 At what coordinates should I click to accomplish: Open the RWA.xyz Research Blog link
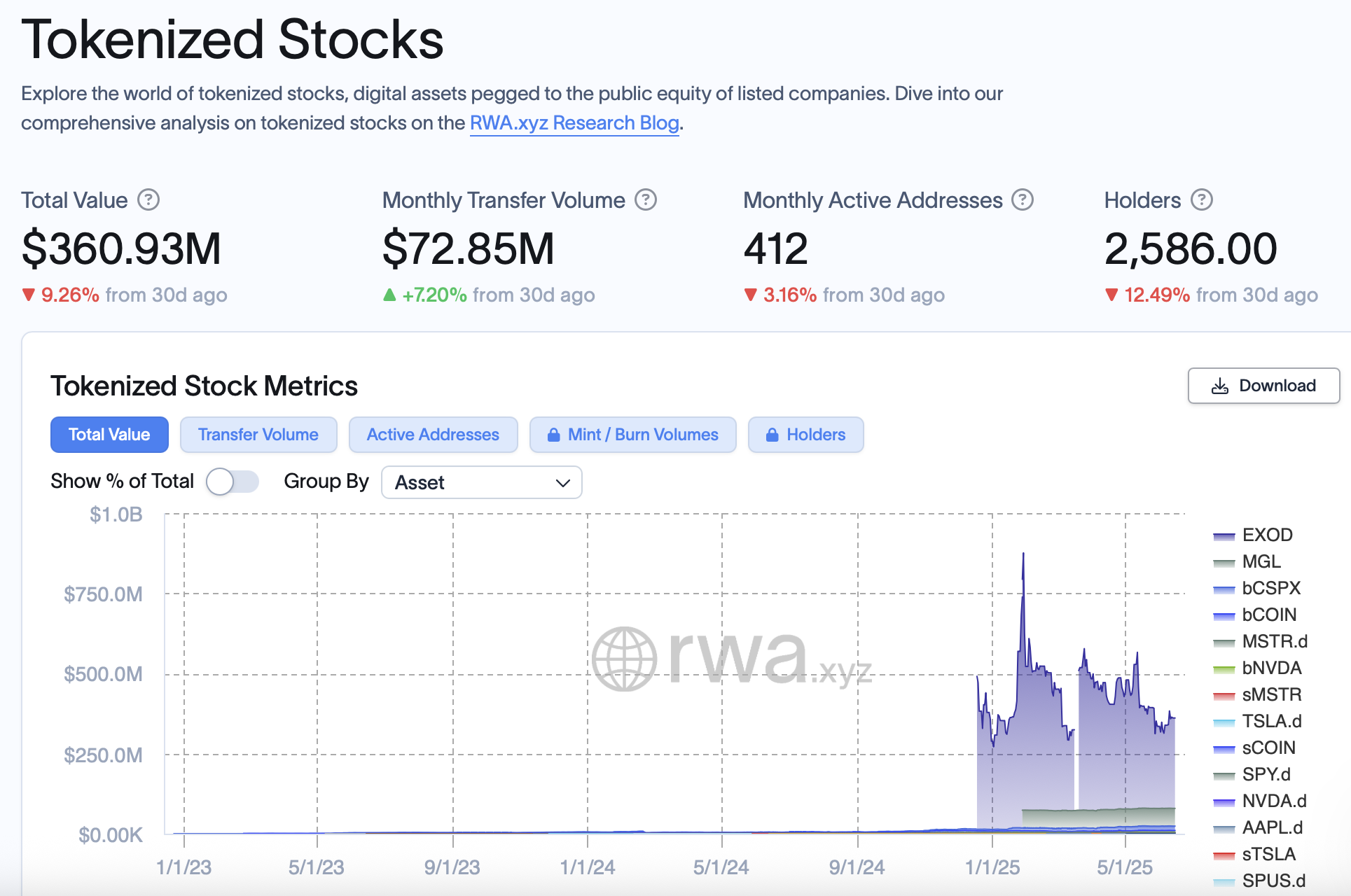(574, 123)
